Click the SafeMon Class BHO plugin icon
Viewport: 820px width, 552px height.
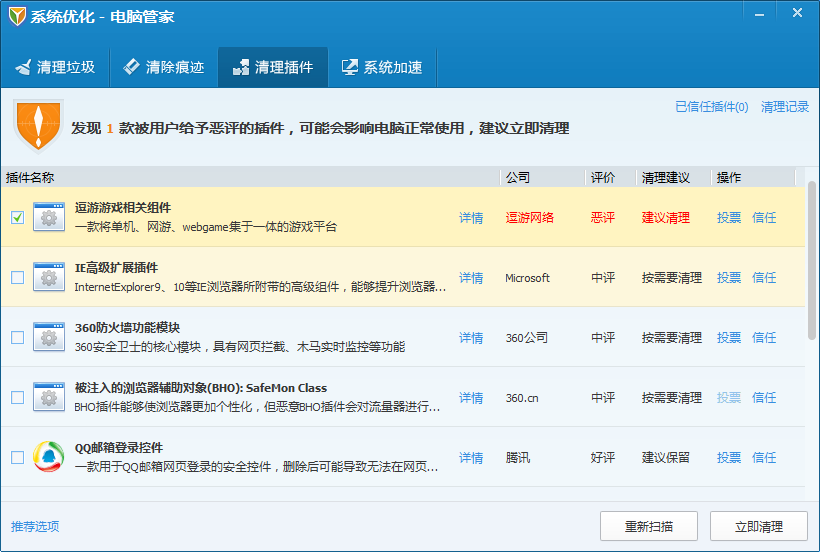pyautogui.click(x=49, y=397)
